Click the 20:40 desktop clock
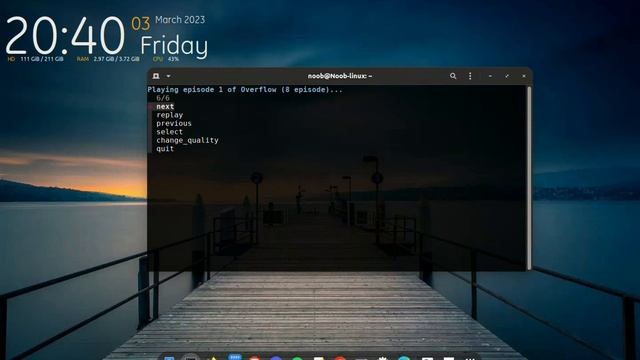The image size is (640, 360). point(65,36)
